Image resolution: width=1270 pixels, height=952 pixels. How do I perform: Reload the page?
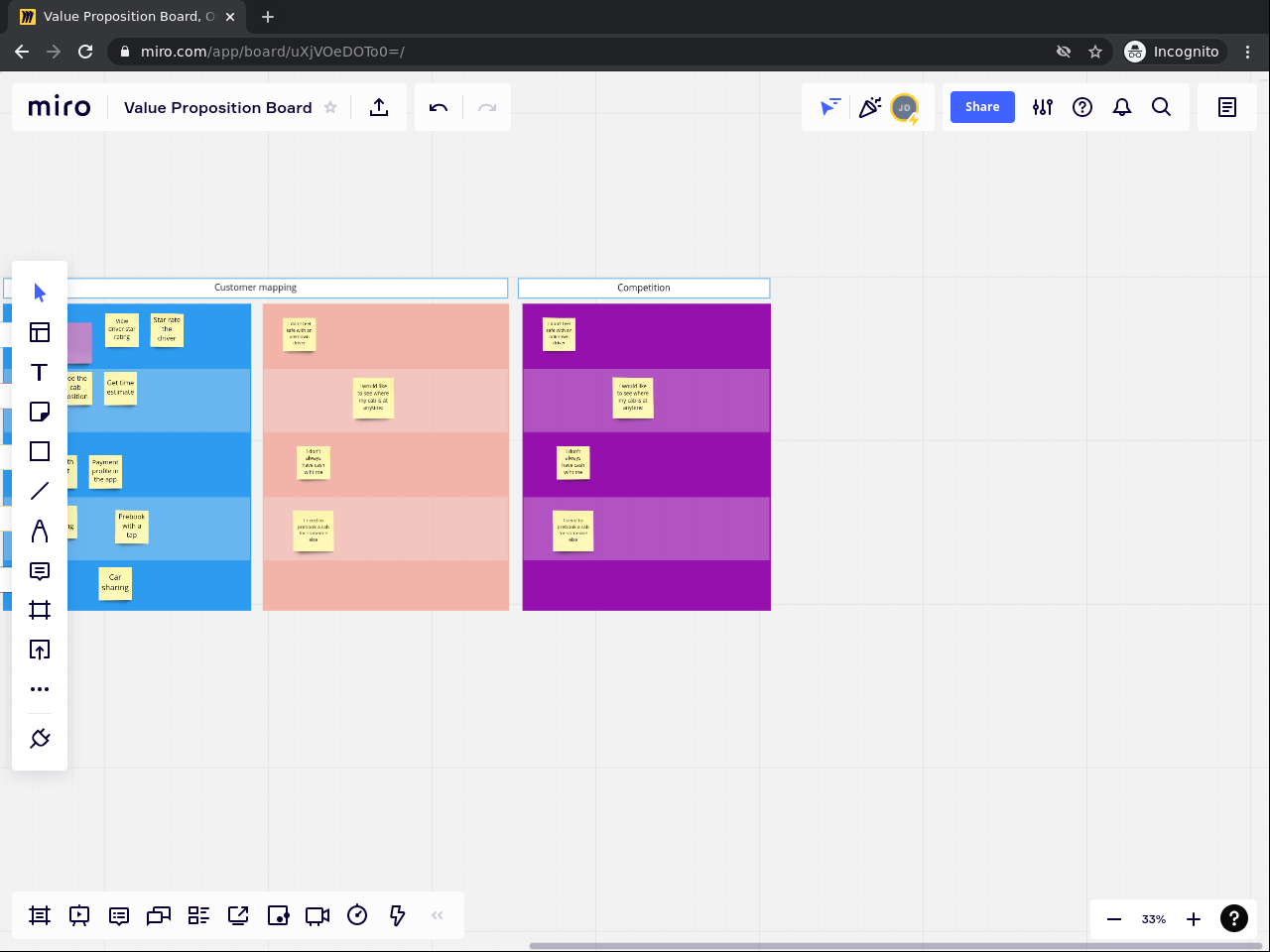point(85,52)
